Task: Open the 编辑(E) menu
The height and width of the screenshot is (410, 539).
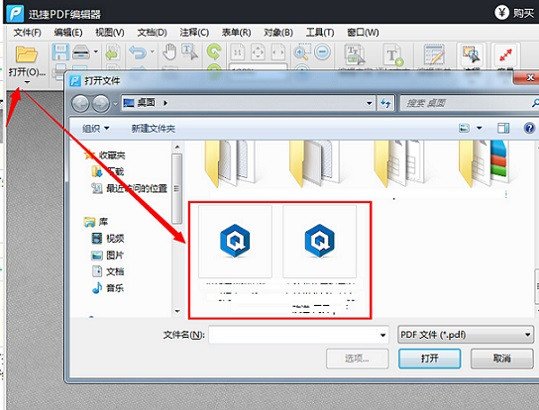Action: [68, 33]
